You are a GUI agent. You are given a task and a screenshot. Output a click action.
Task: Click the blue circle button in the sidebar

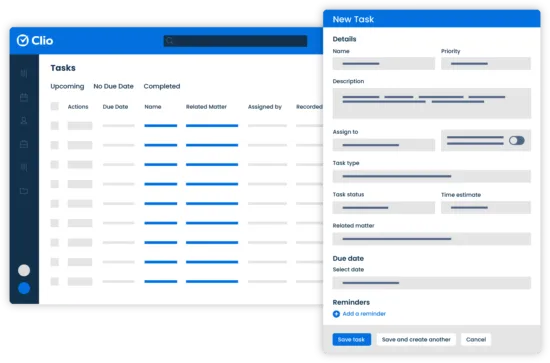[x=24, y=288]
